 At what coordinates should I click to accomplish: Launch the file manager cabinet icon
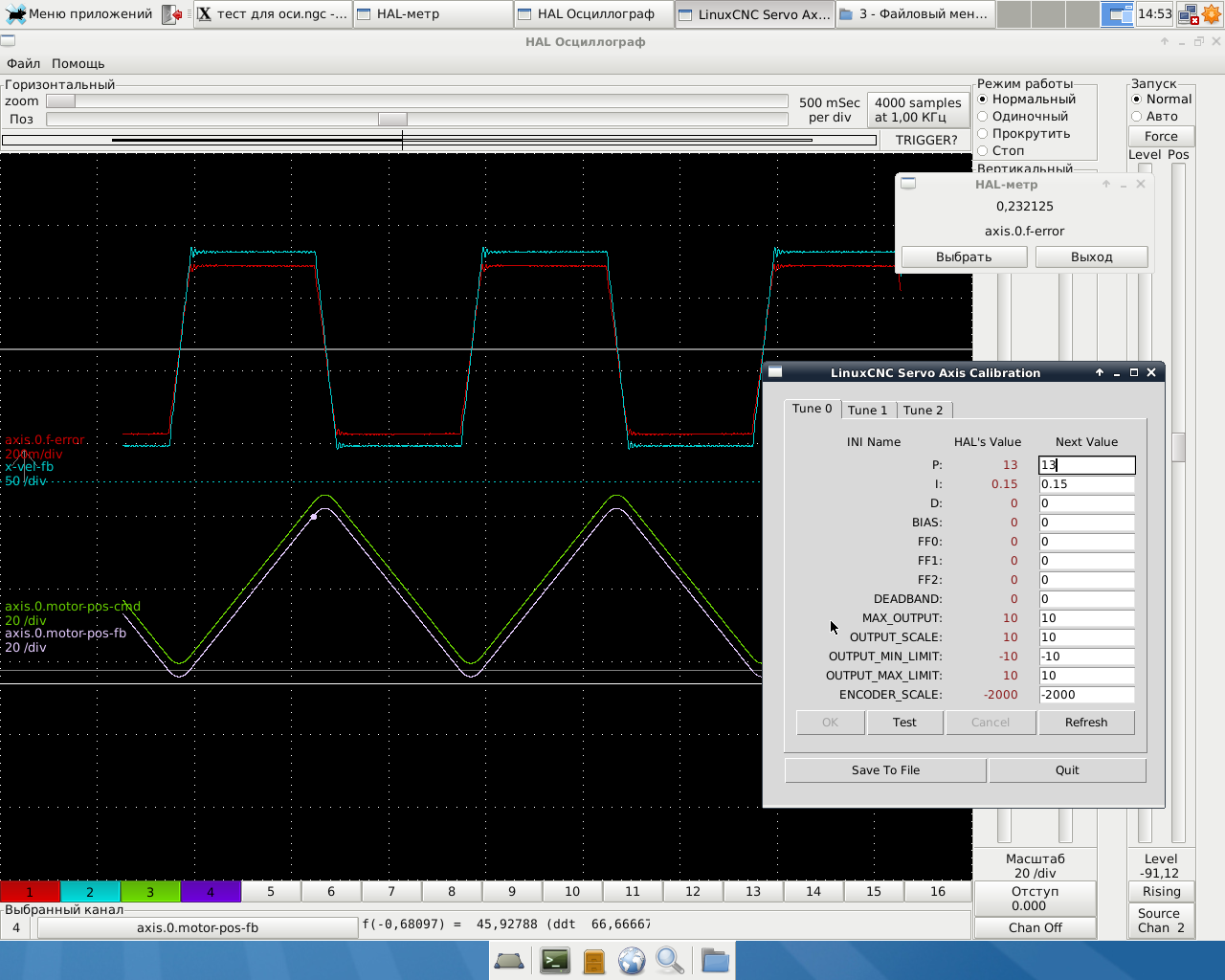coord(594,960)
